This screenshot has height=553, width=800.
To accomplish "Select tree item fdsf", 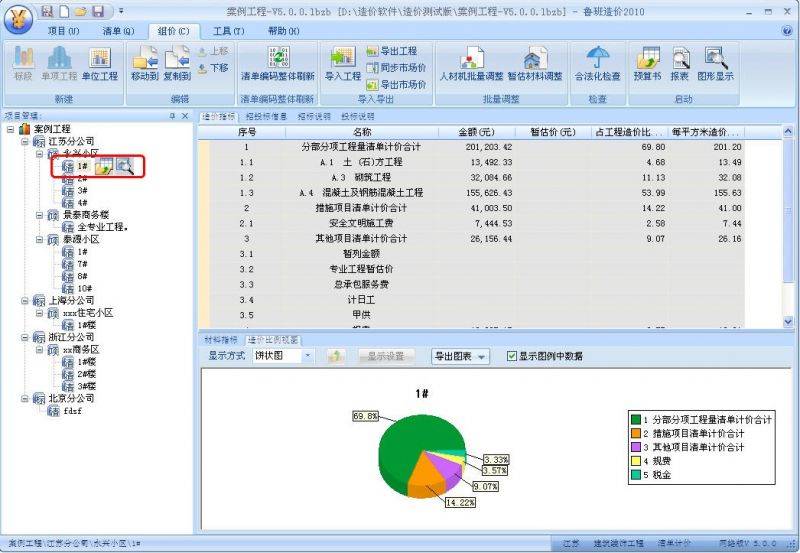I will (72, 411).
